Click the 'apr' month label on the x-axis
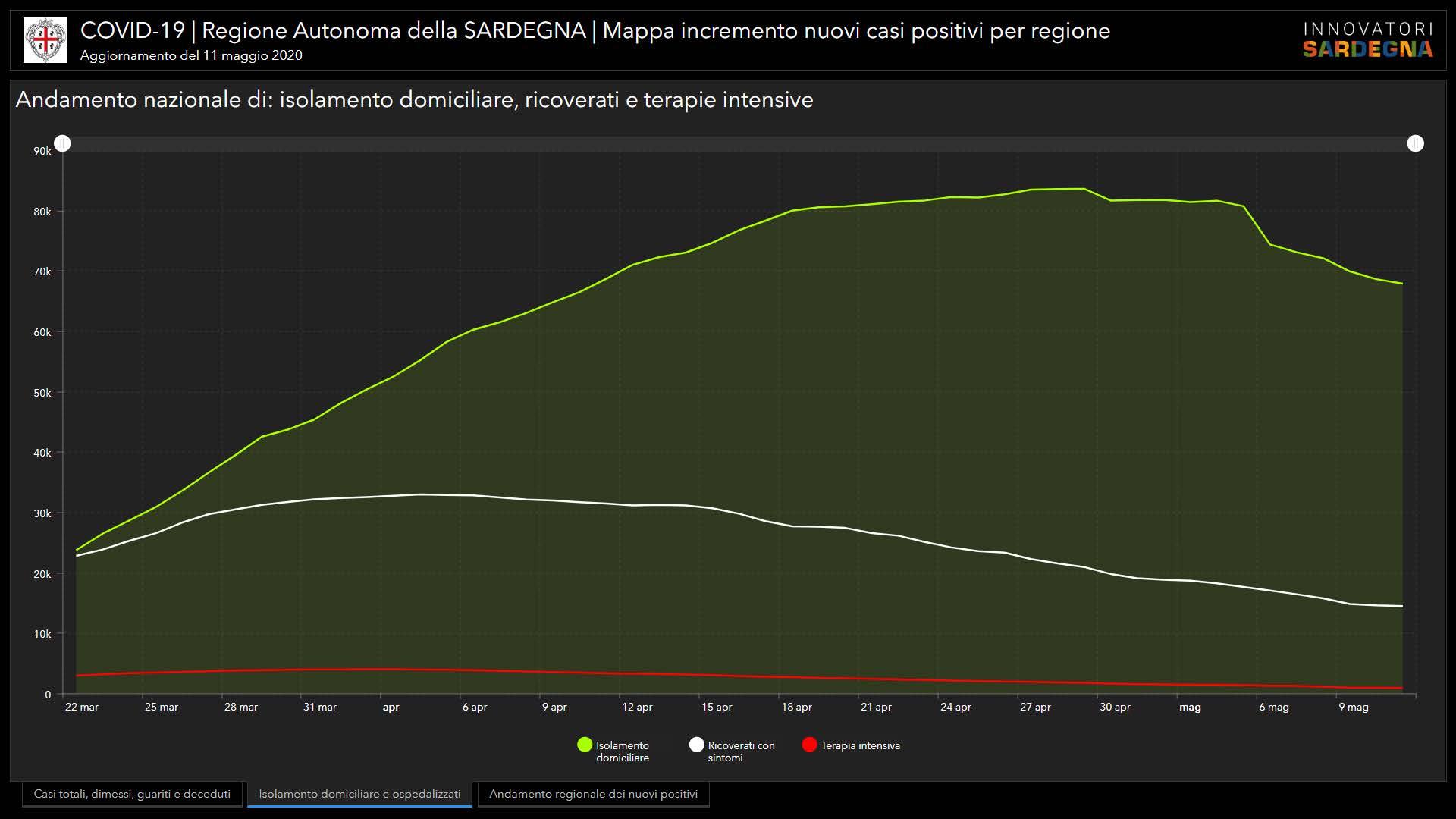The height and width of the screenshot is (819, 1456). [x=391, y=707]
